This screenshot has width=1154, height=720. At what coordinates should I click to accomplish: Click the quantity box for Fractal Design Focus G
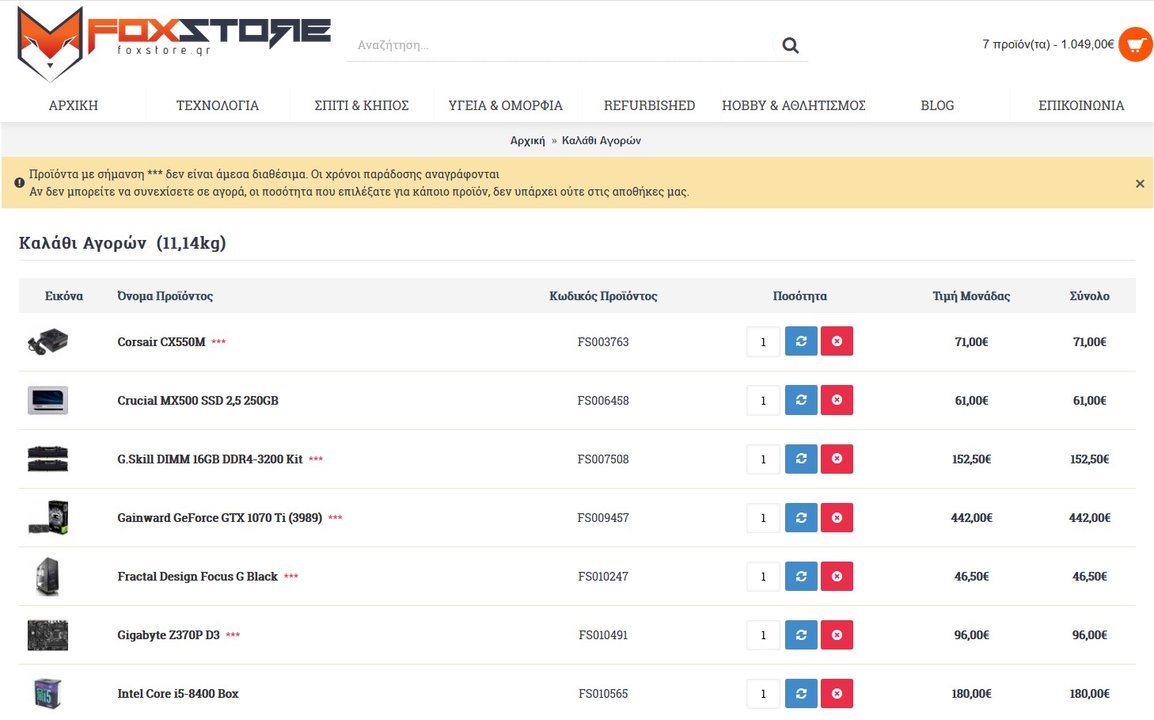(x=763, y=576)
